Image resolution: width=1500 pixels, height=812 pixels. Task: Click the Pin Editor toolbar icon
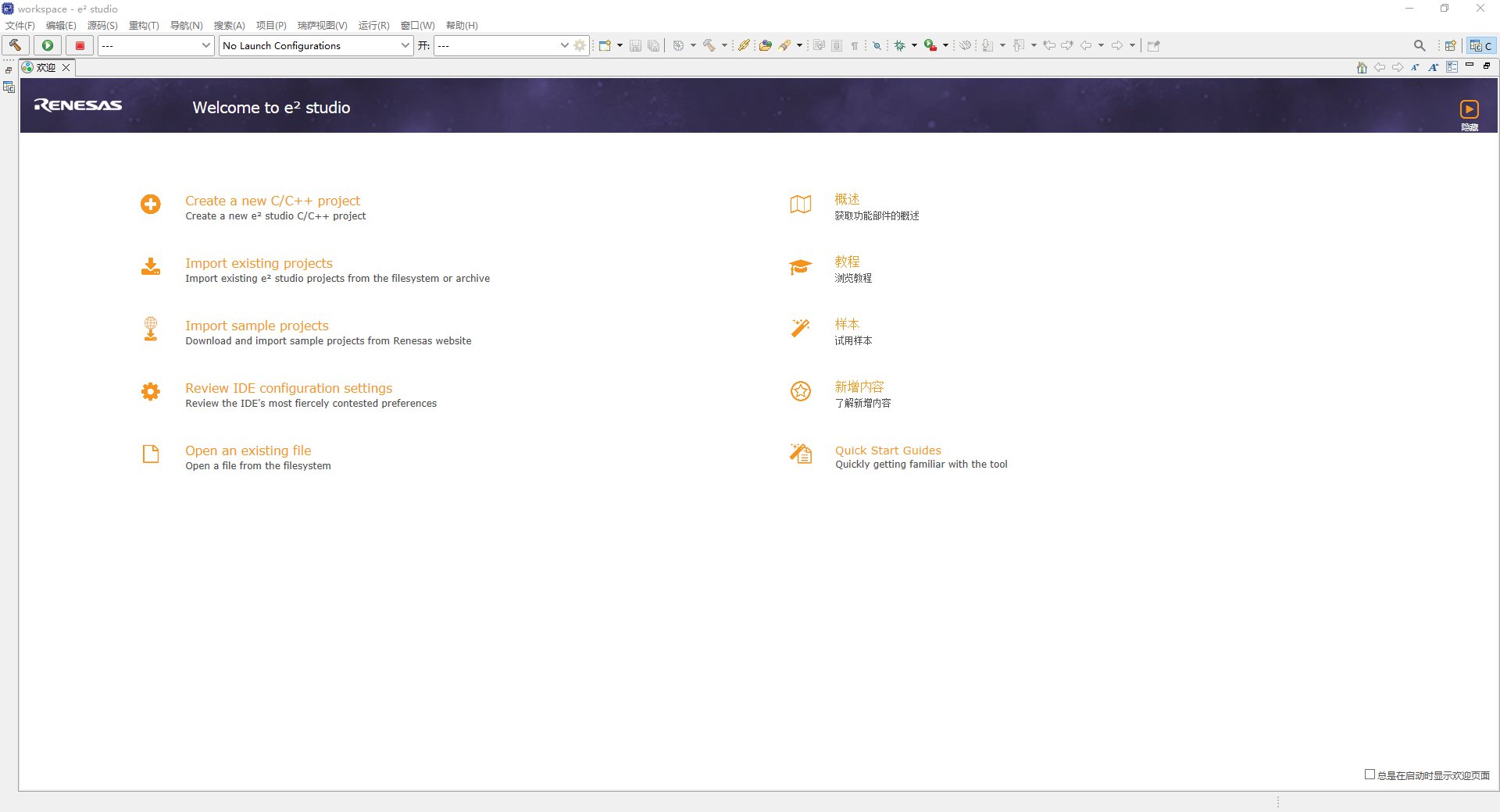coord(1154,45)
